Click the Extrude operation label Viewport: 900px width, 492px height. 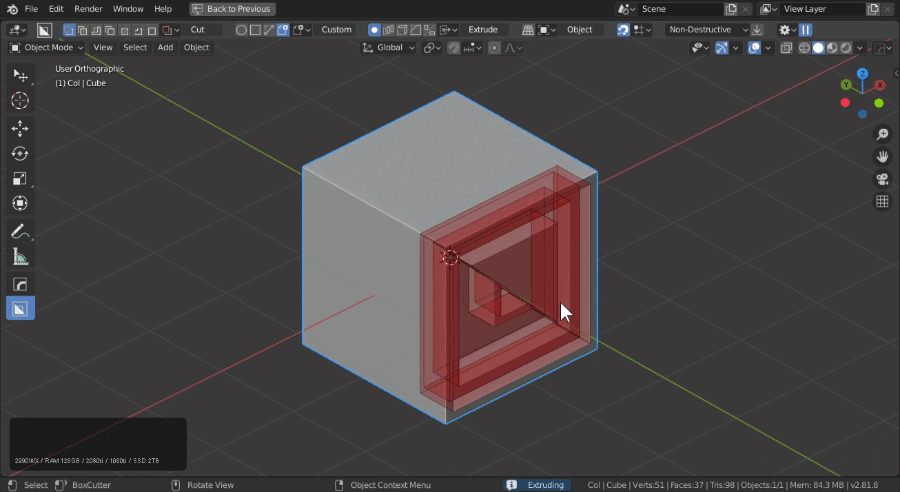[483, 30]
